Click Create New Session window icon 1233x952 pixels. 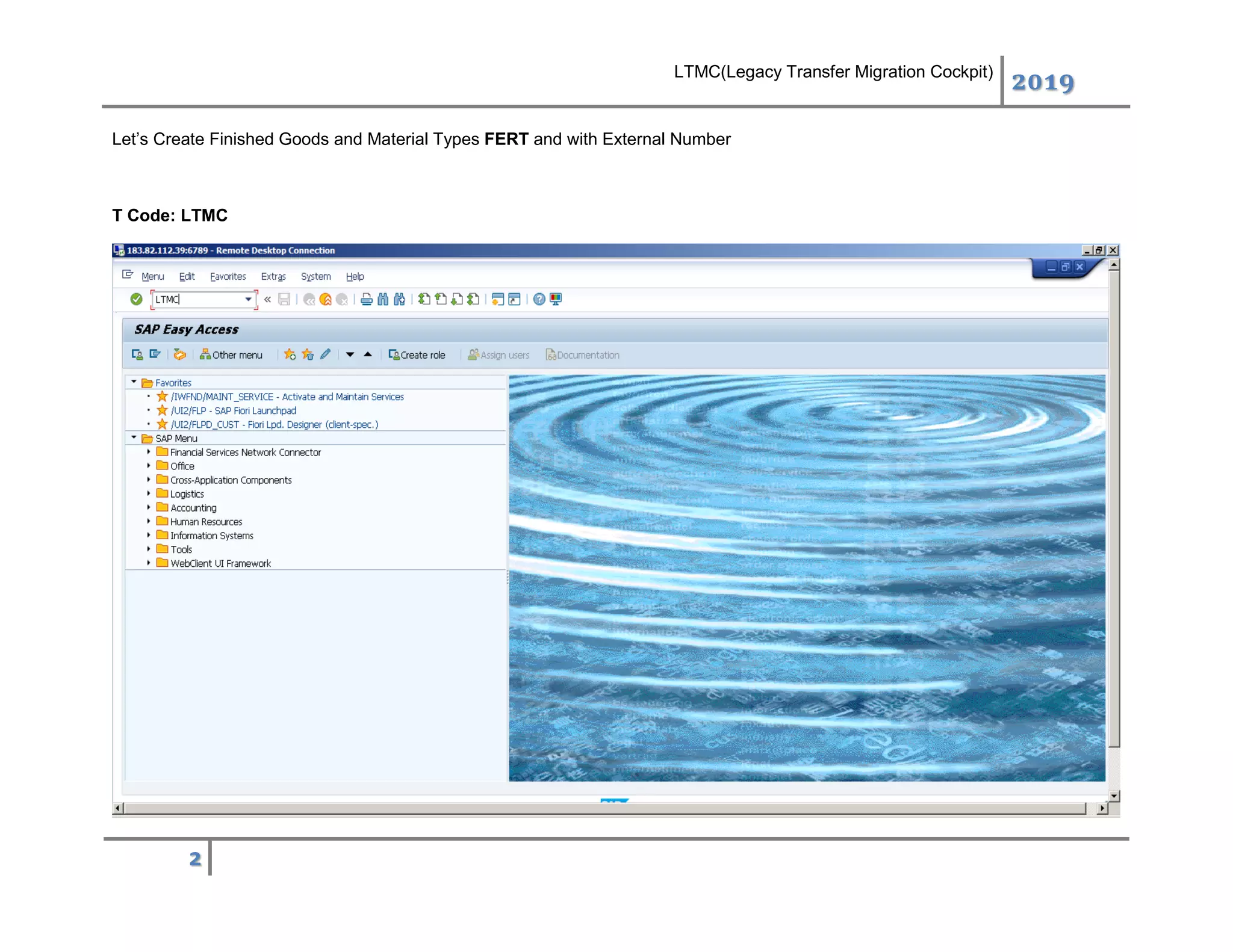click(497, 299)
